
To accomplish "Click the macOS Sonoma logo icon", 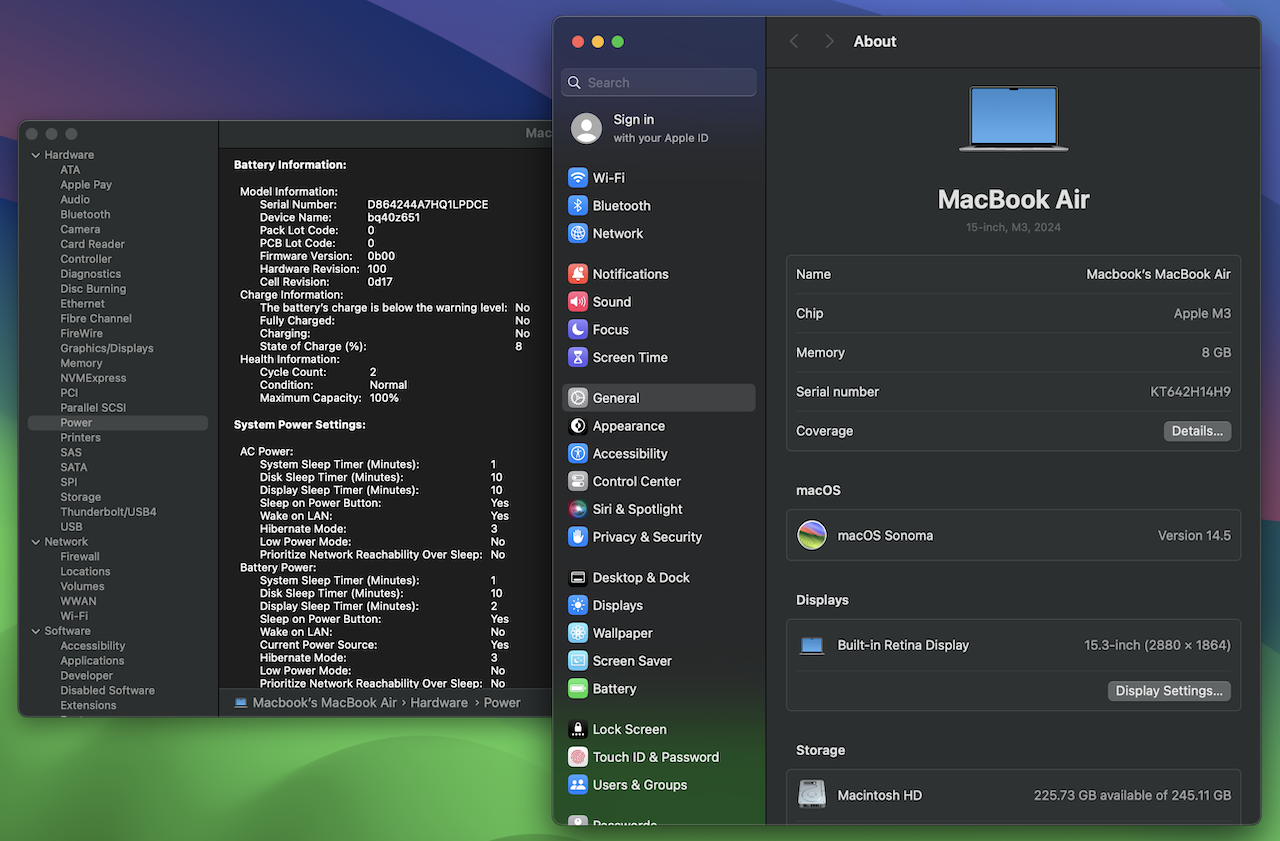I will tap(812, 535).
